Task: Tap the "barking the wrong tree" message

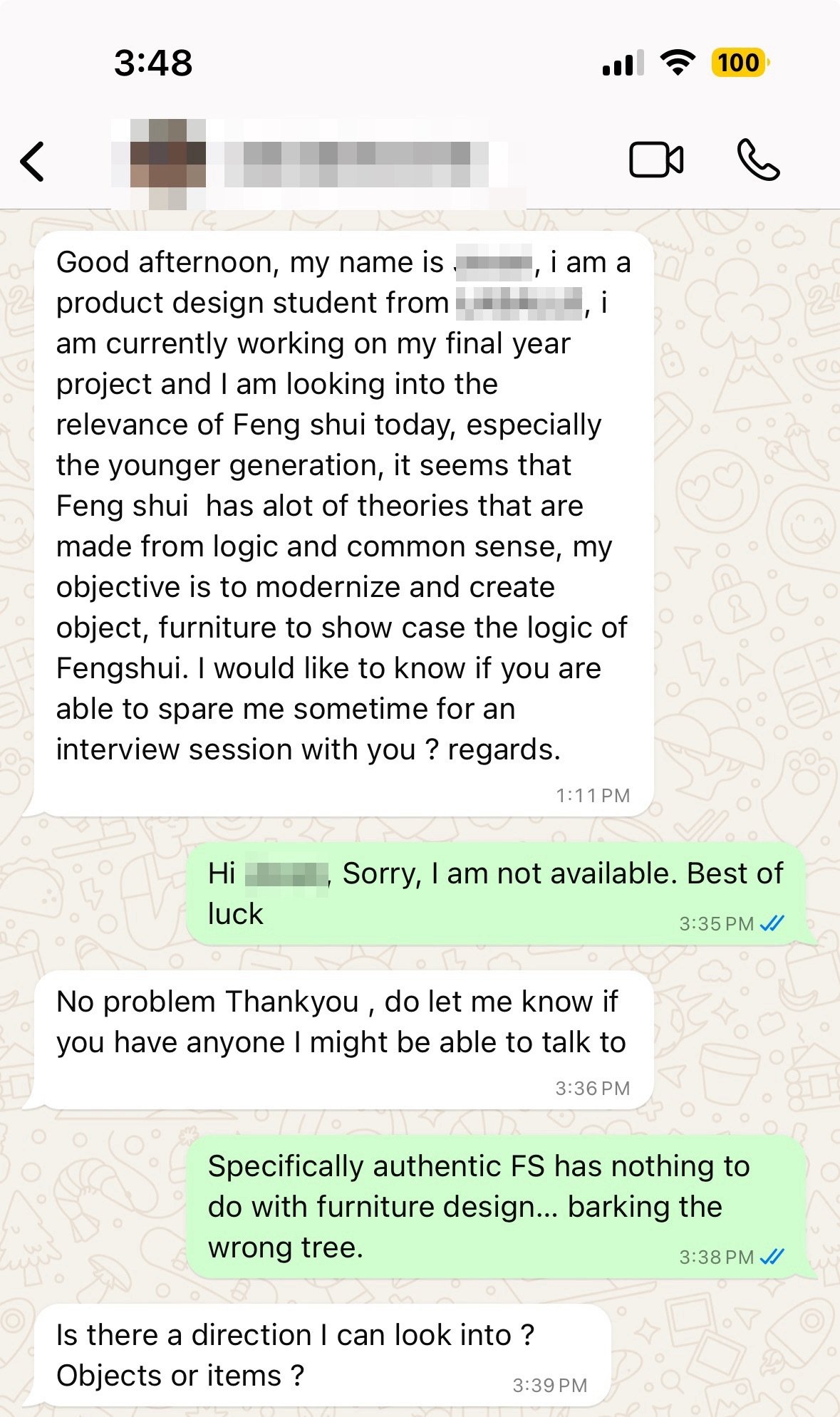Action: click(477, 1207)
